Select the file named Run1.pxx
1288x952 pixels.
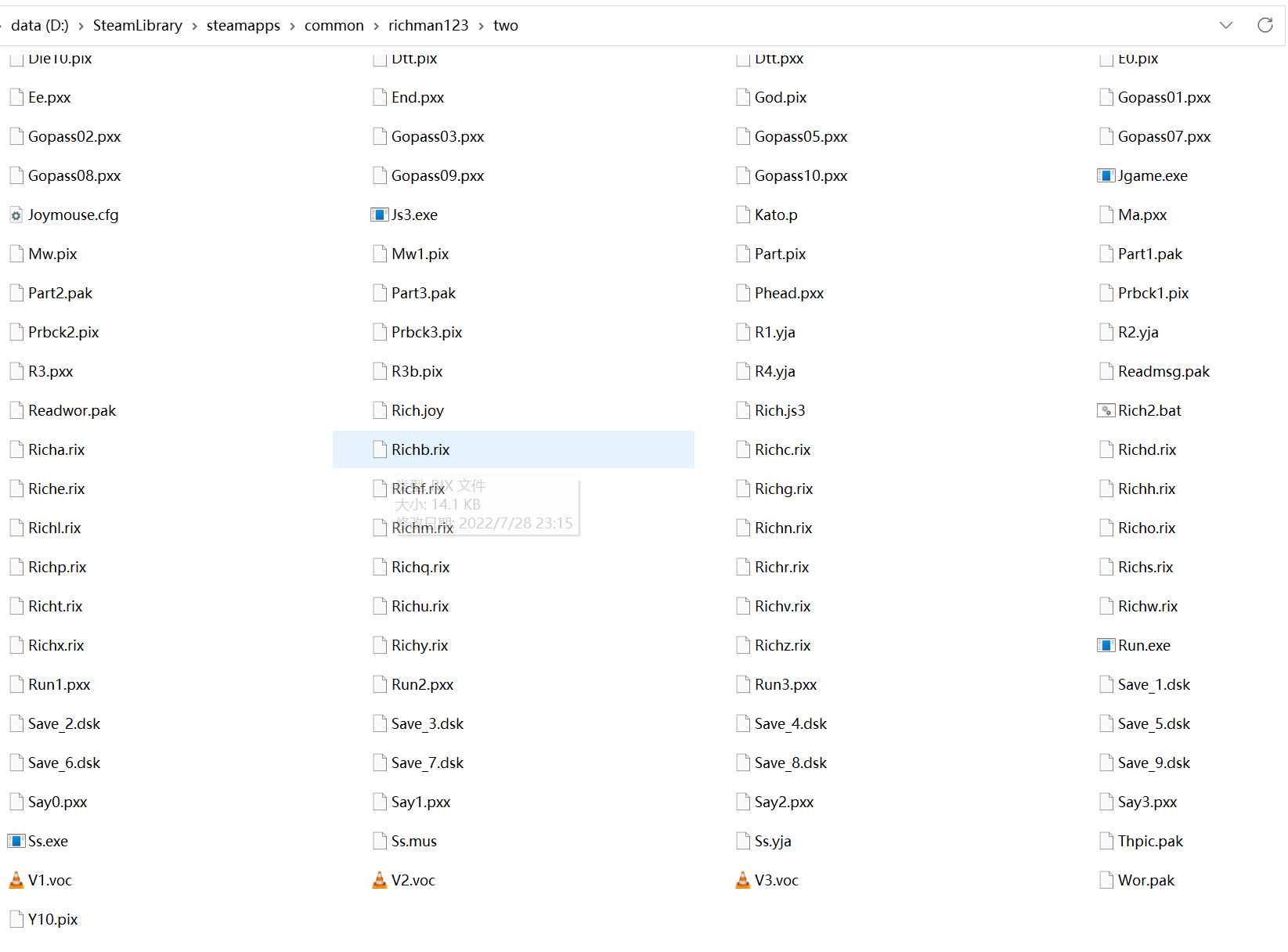[x=60, y=684]
